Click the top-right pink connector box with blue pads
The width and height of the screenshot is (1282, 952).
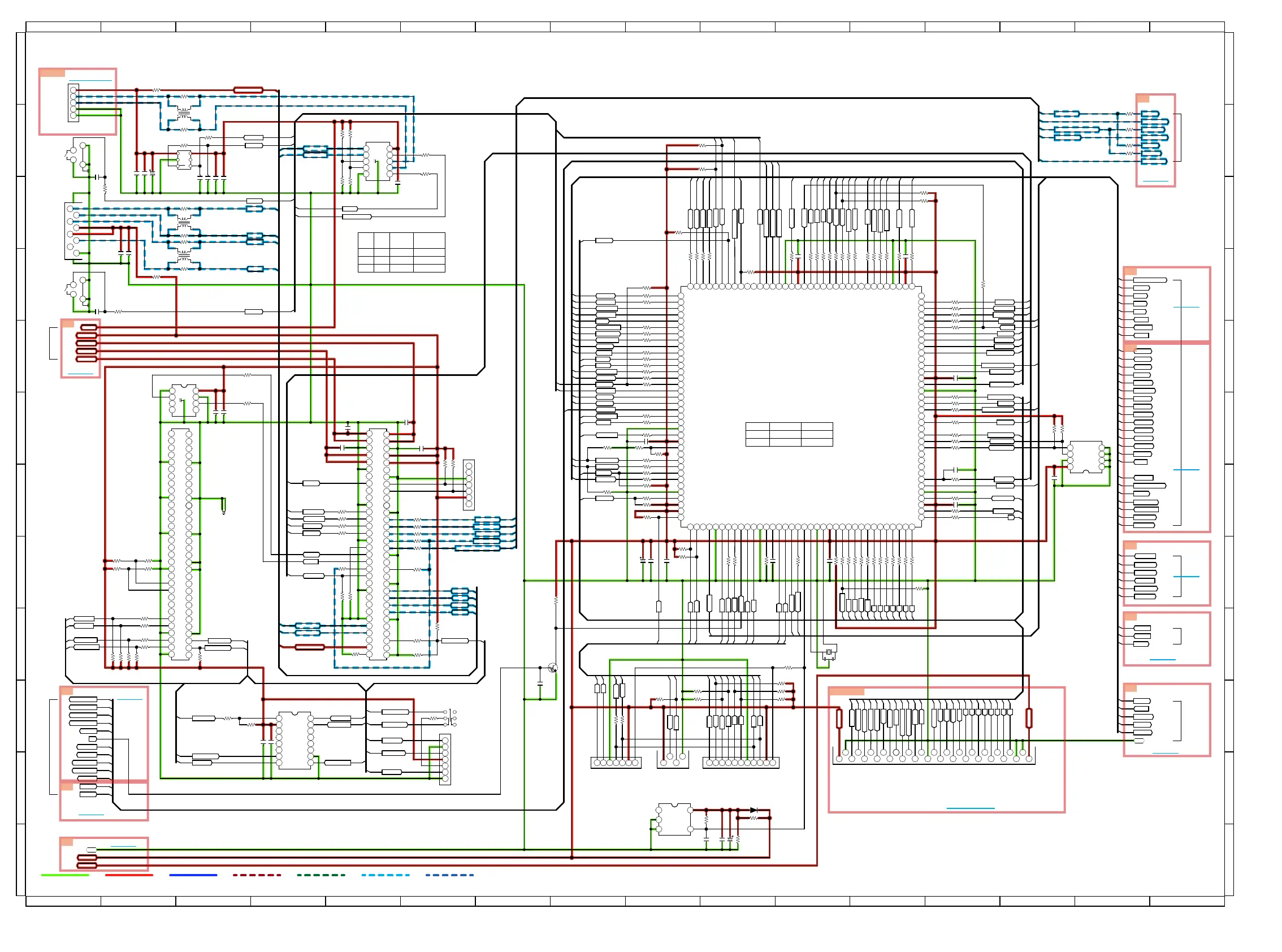point(1155,140)
